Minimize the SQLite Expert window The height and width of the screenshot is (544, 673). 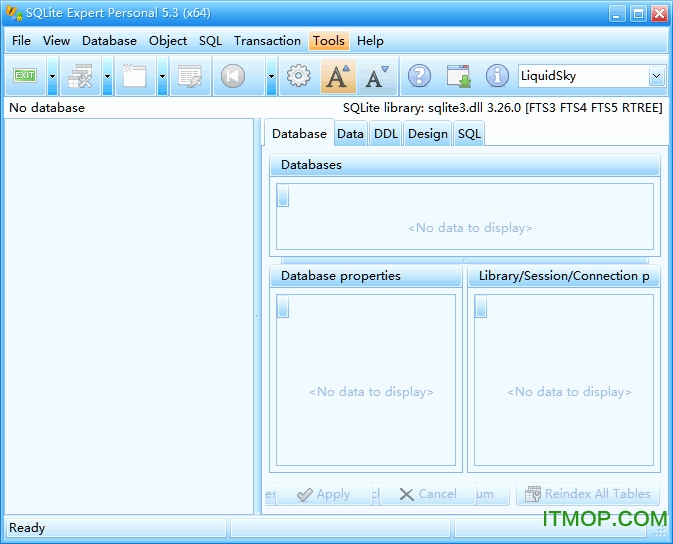617,14
